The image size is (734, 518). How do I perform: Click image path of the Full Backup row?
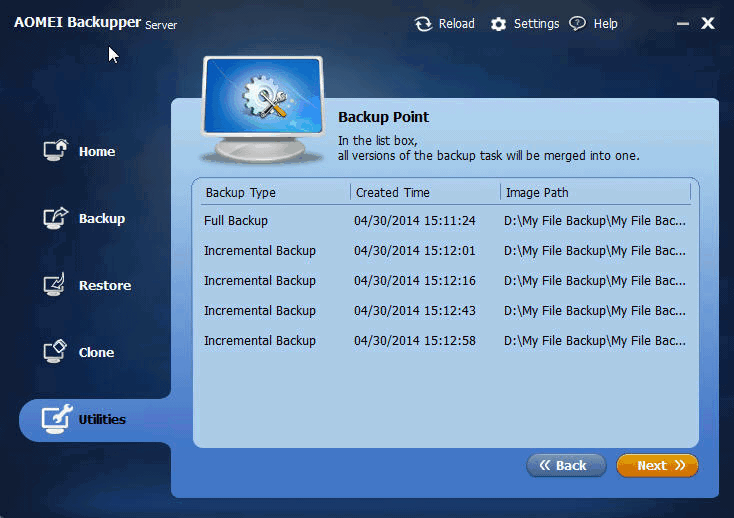click(595, 220)
